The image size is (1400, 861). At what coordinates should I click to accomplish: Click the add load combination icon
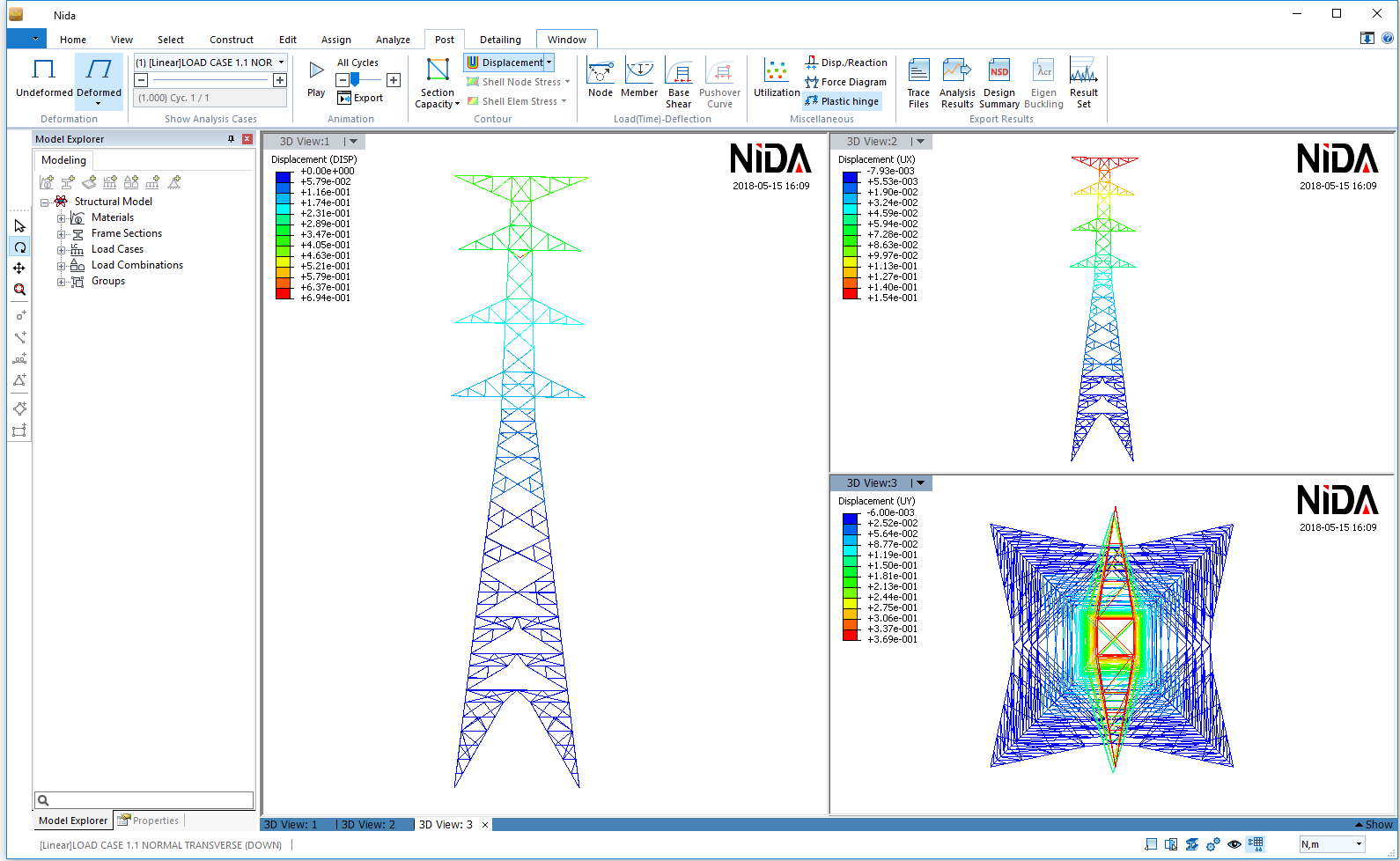point(131,182)
